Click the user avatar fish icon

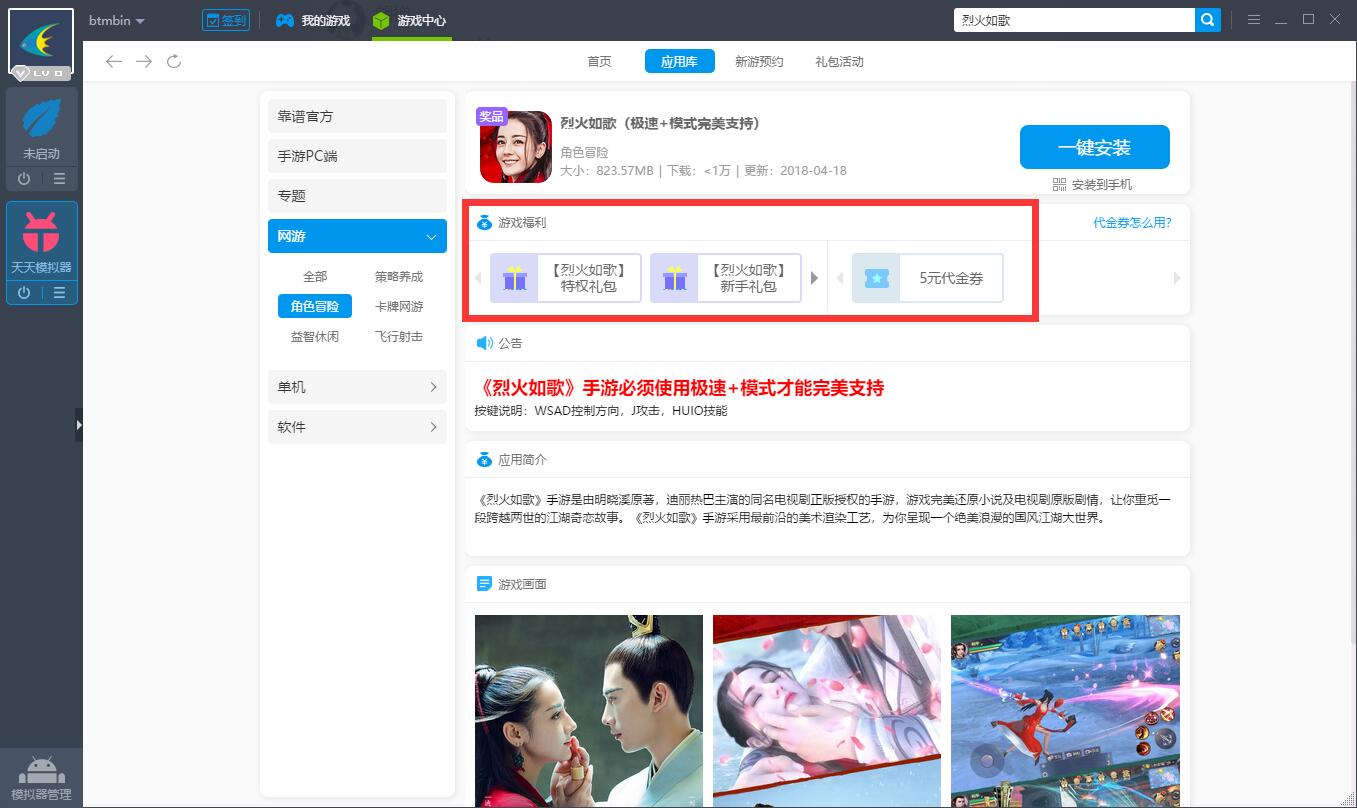(41, 43)
